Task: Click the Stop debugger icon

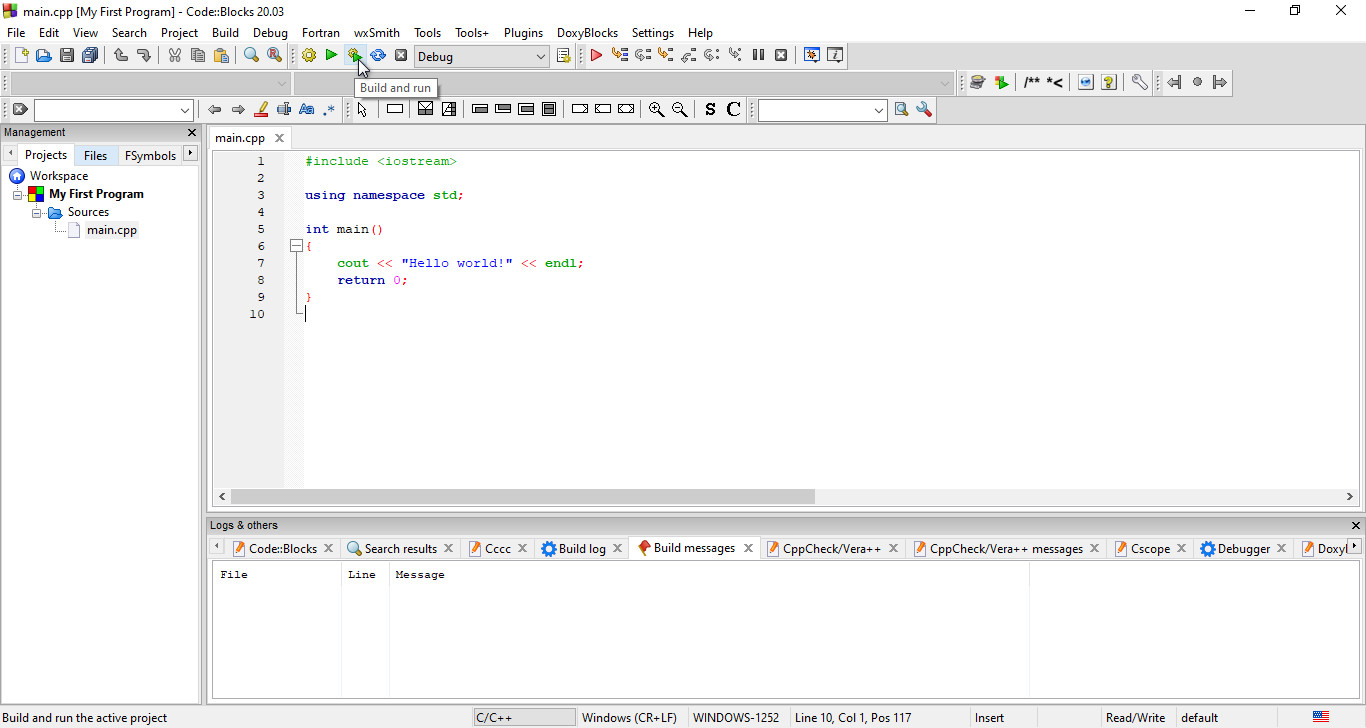Action: click(x=781, y=55)
